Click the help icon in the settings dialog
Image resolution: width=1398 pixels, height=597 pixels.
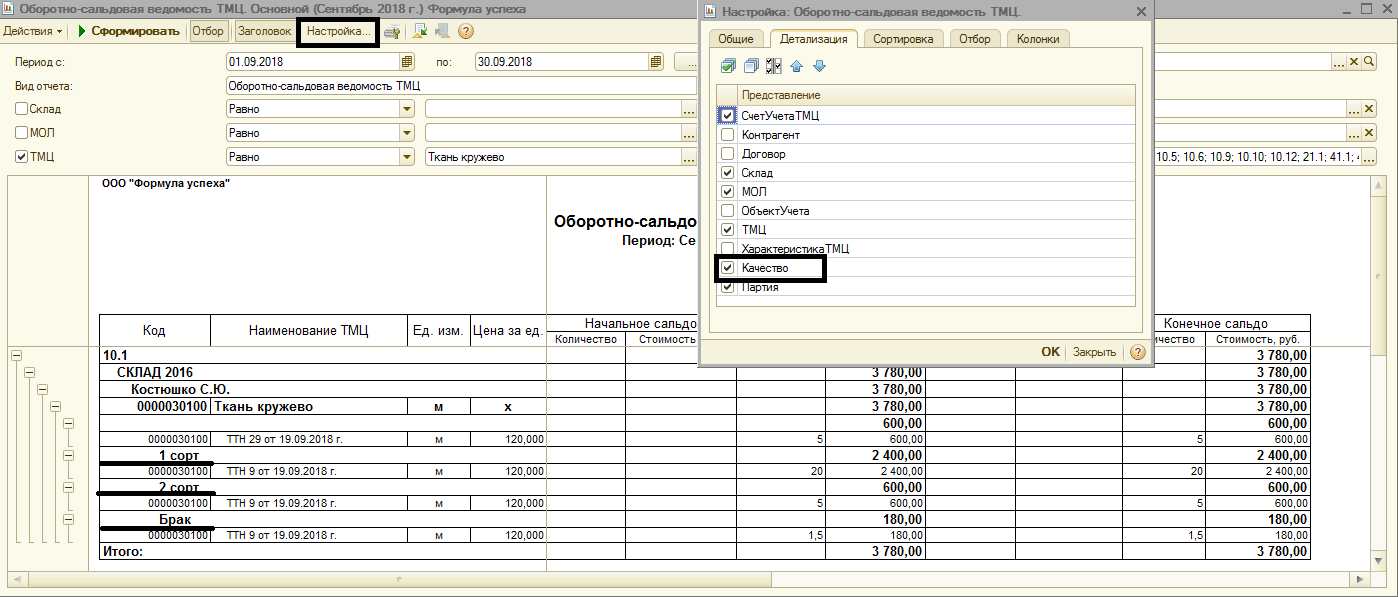pos(1137,352)
